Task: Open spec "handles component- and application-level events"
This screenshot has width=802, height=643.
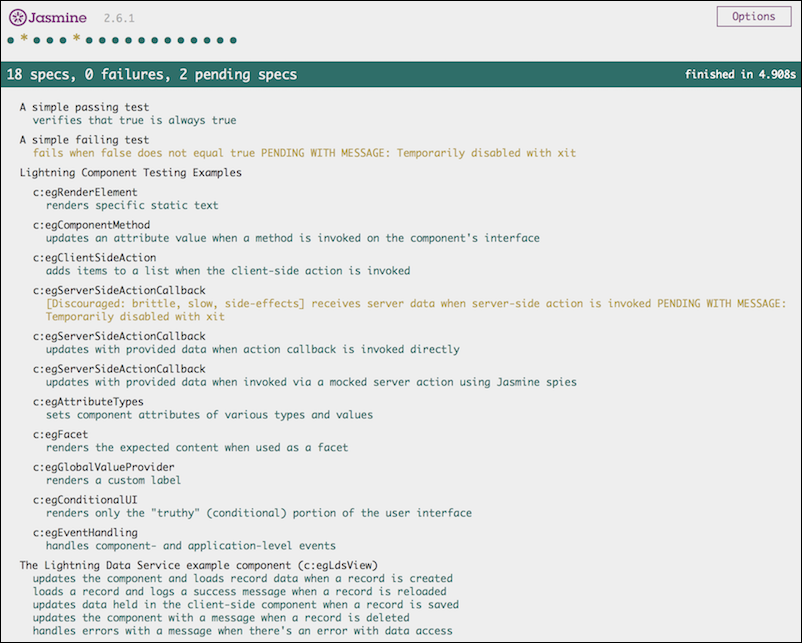Action: point(191,546)
